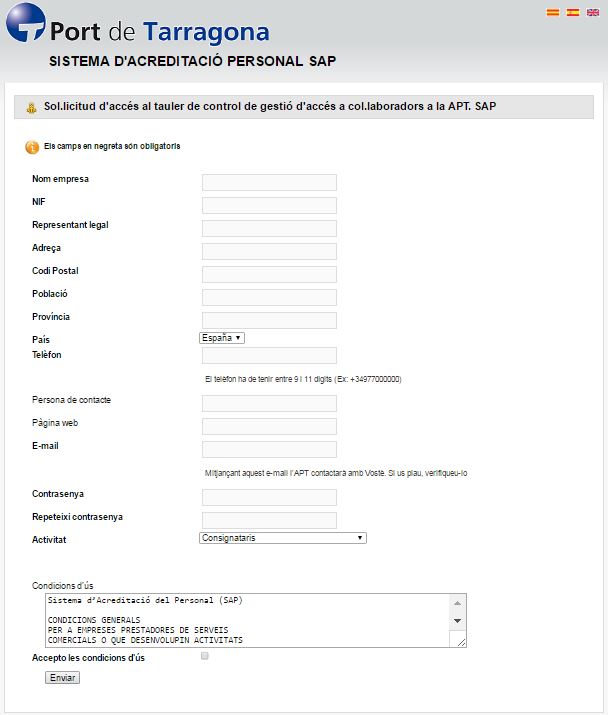The image size is (608, 715).
Task: Focus the E-mail input field
Action: [269, 449]
